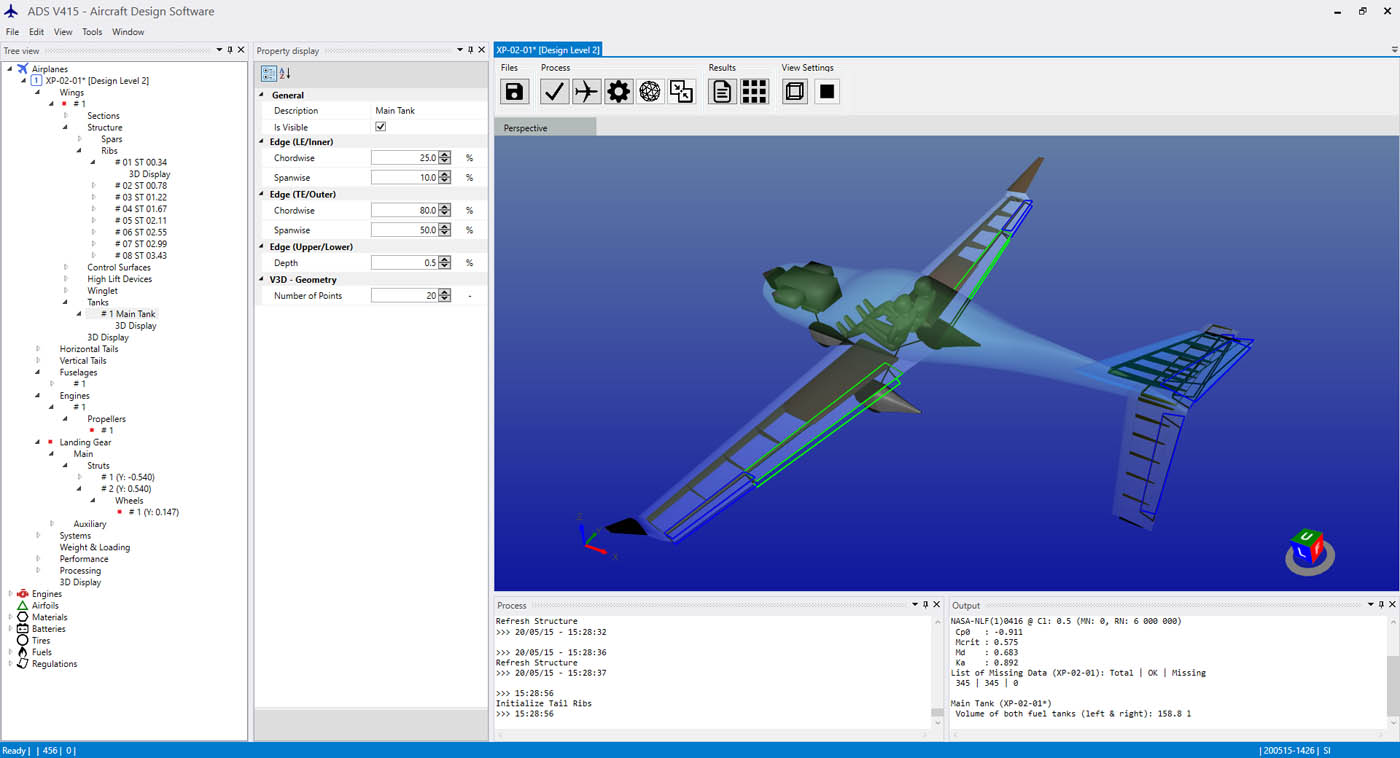Select the XP-02-01* [Design Level 2] document tab
The height and width of the screenshot is (758, 1400).
point(548,50)
